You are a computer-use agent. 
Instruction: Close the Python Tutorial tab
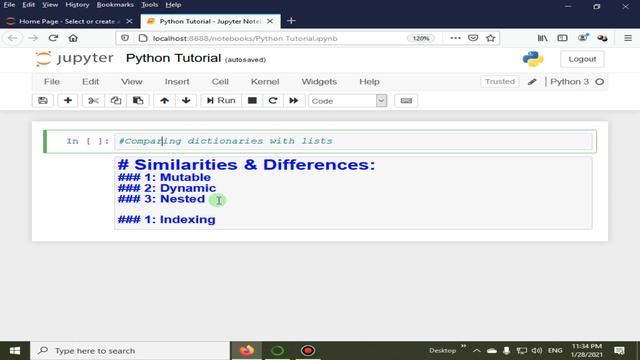pos(270,21)
